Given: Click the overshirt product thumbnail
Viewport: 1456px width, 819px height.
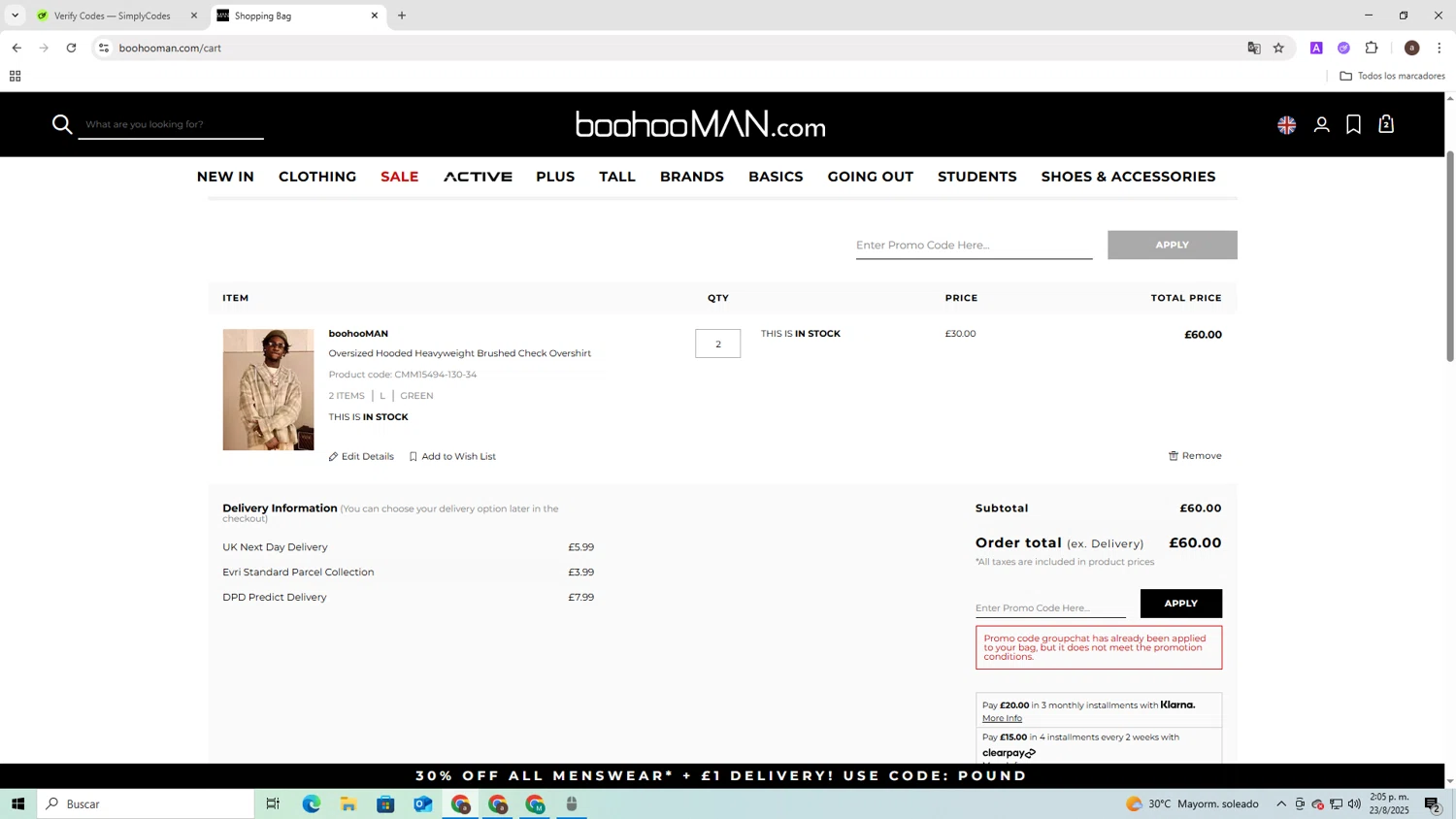Looking at the screenshot, I should click(268, 389).
